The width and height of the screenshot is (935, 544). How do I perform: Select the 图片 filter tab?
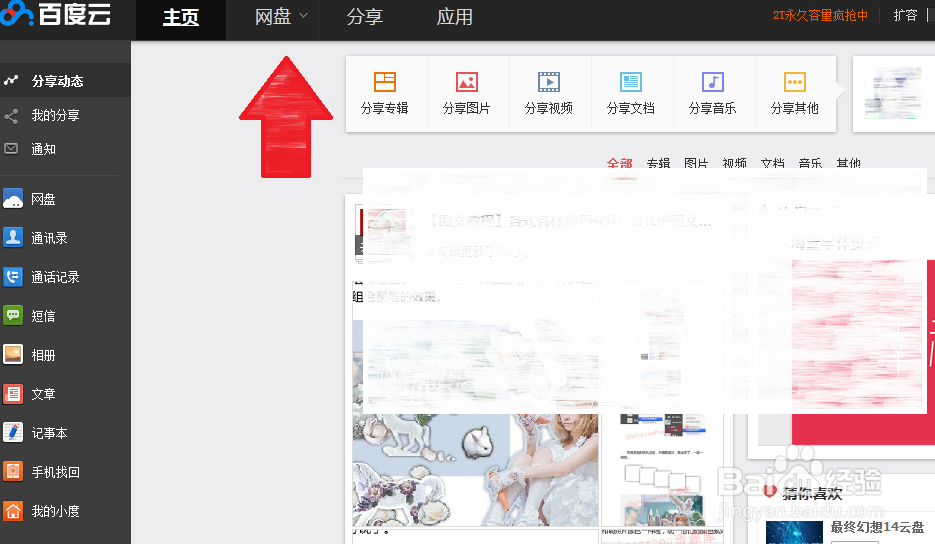[x=696, y=163]
